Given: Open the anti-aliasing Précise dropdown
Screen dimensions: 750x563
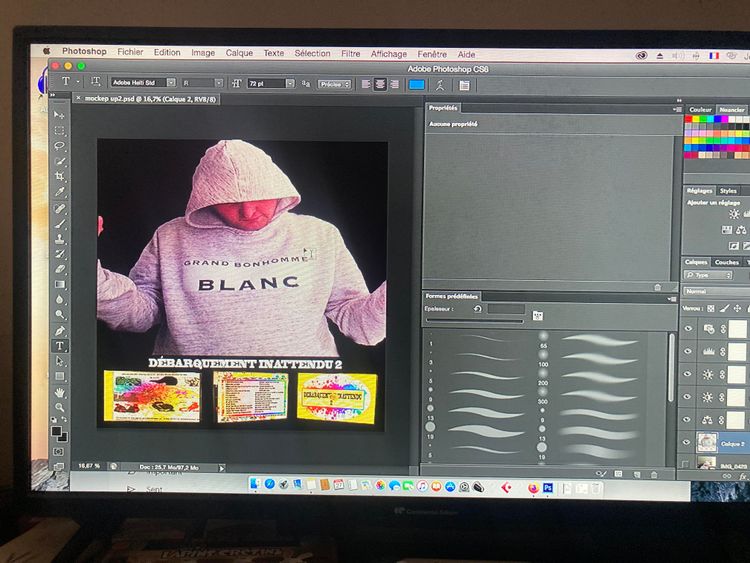Looking at the screenshot, I should click(335, 84).
